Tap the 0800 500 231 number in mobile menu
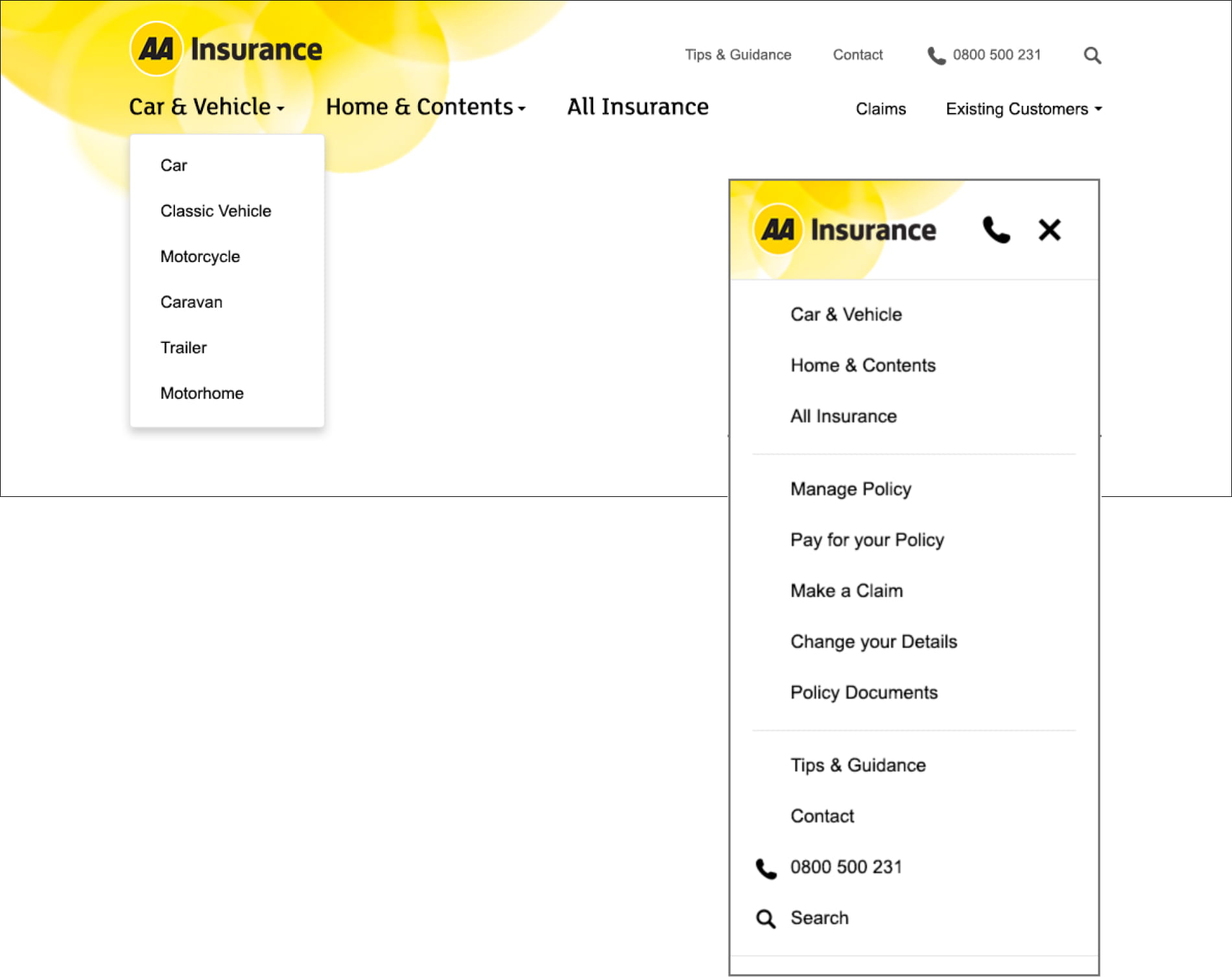 pyautogui.click(x=846, y=867)
